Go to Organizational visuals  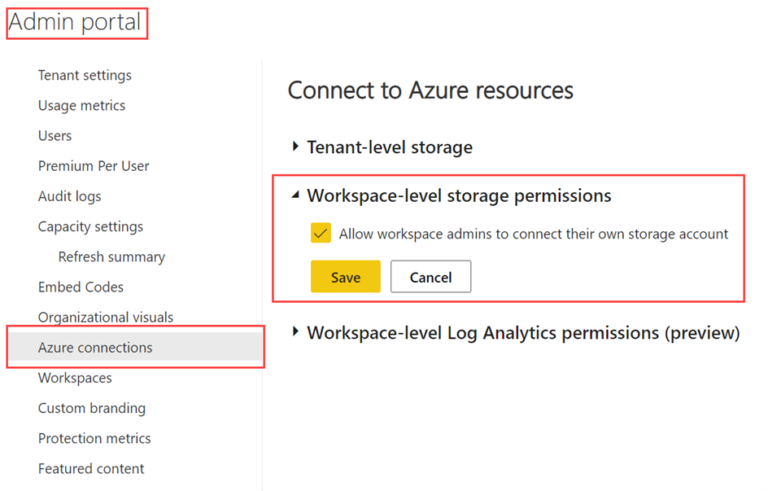click(x=106, y=318)
